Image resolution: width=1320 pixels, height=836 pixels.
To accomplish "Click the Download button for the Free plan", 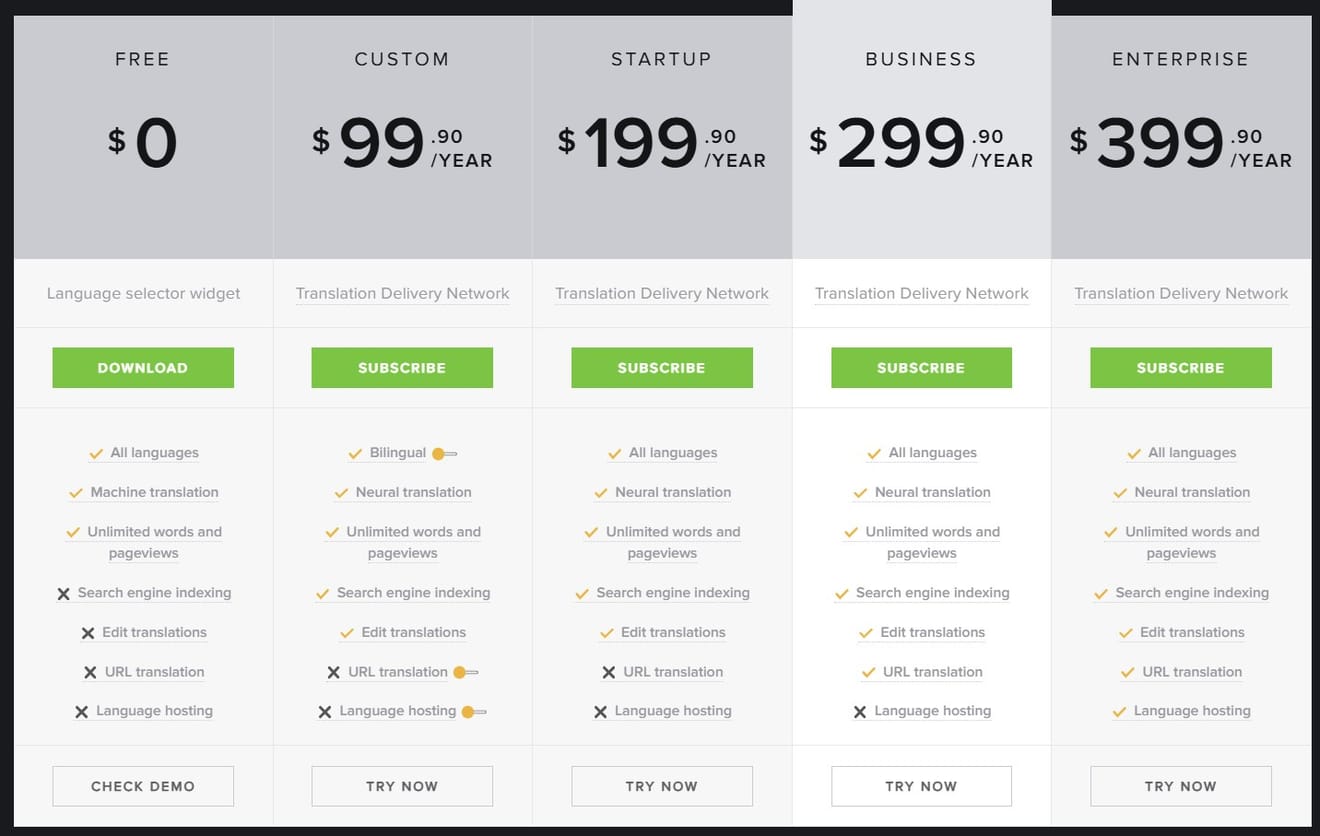I will (143, 368).
